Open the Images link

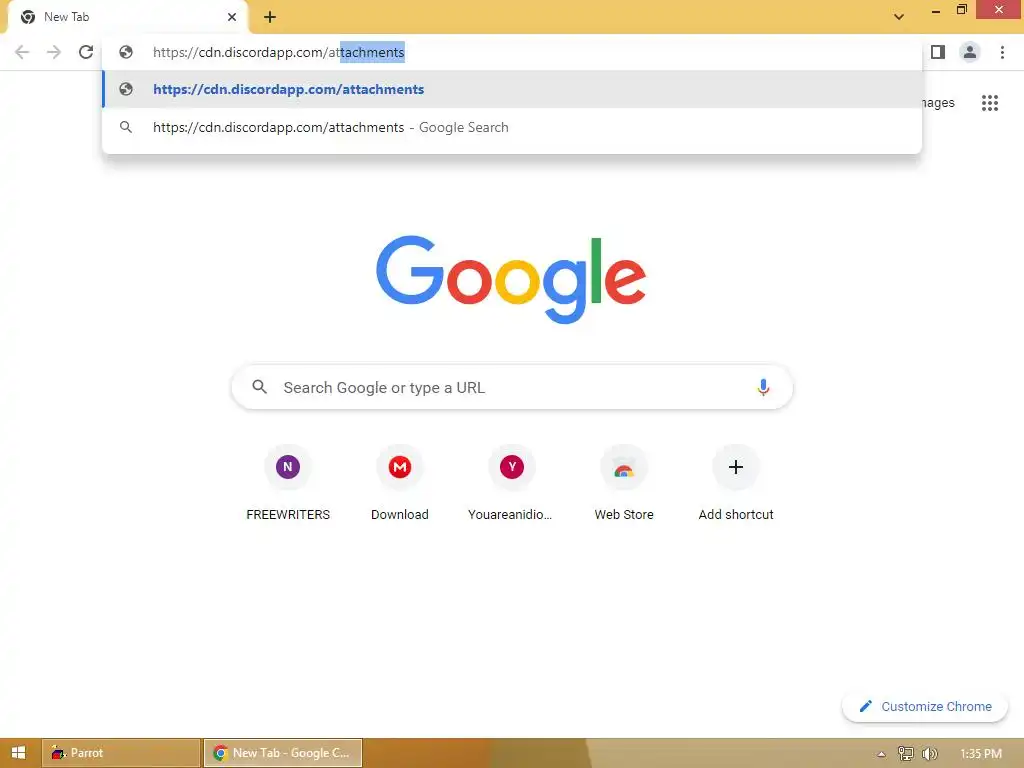tap(938, 103)
